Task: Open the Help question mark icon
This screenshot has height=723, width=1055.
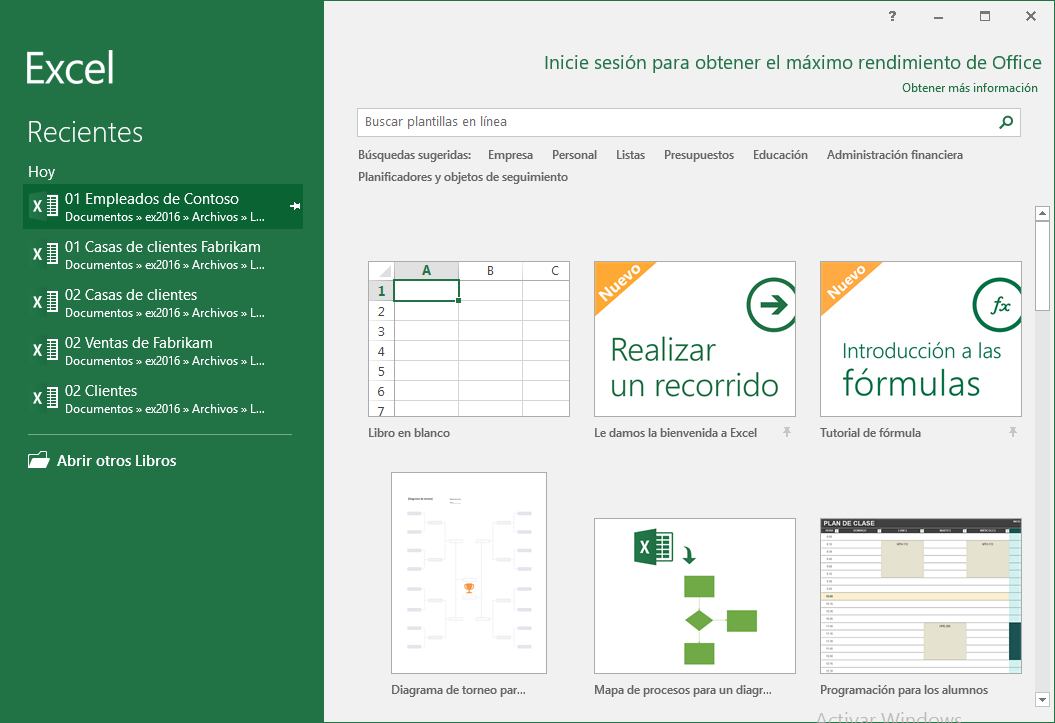Action: point(892,16)
